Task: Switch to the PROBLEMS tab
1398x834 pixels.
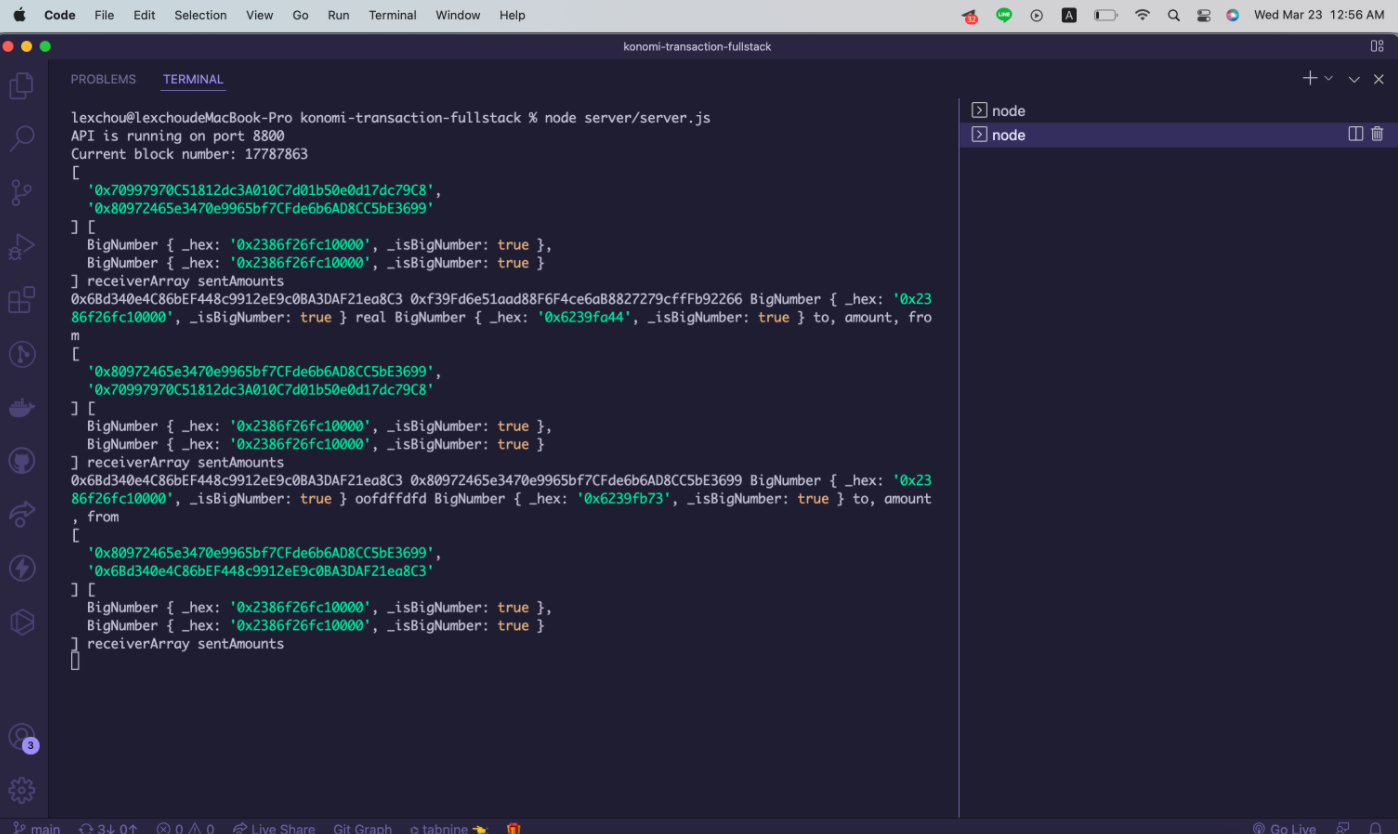Action: coord(103,79)
